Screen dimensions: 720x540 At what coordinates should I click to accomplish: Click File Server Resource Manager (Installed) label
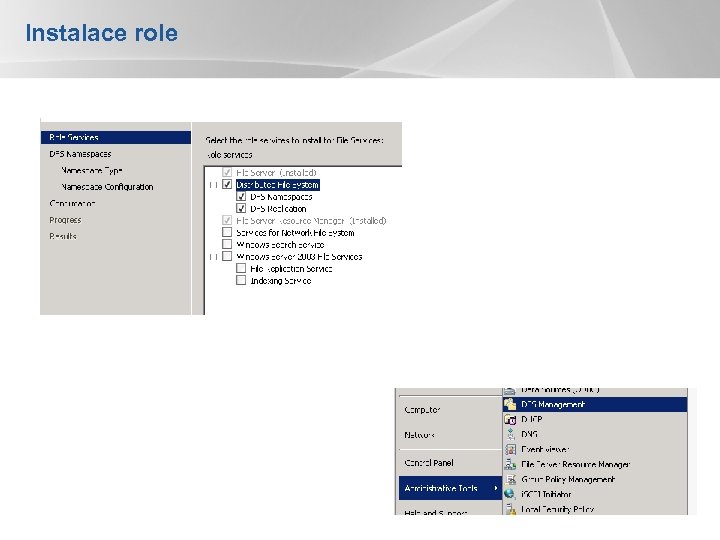pyautogui.click(x=311, y=220)
